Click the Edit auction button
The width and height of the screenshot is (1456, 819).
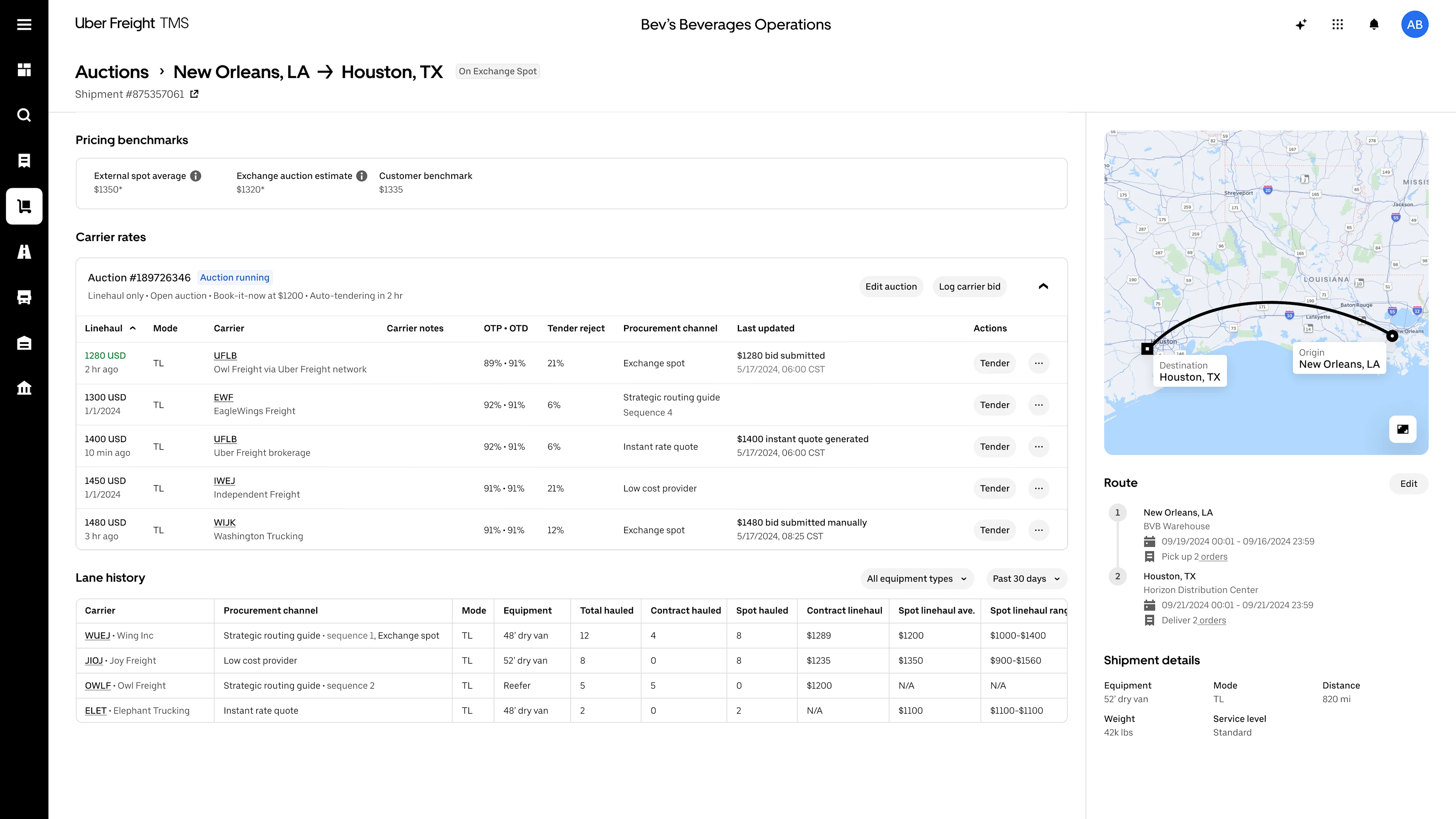click(x=891, y=286)
